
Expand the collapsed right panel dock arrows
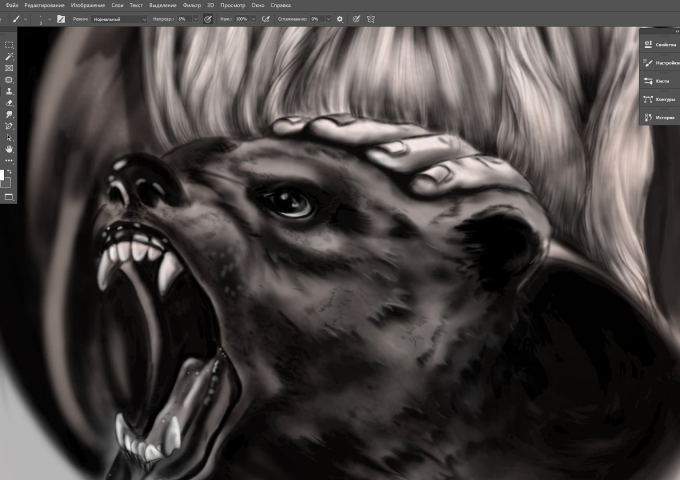click(677, 31)
